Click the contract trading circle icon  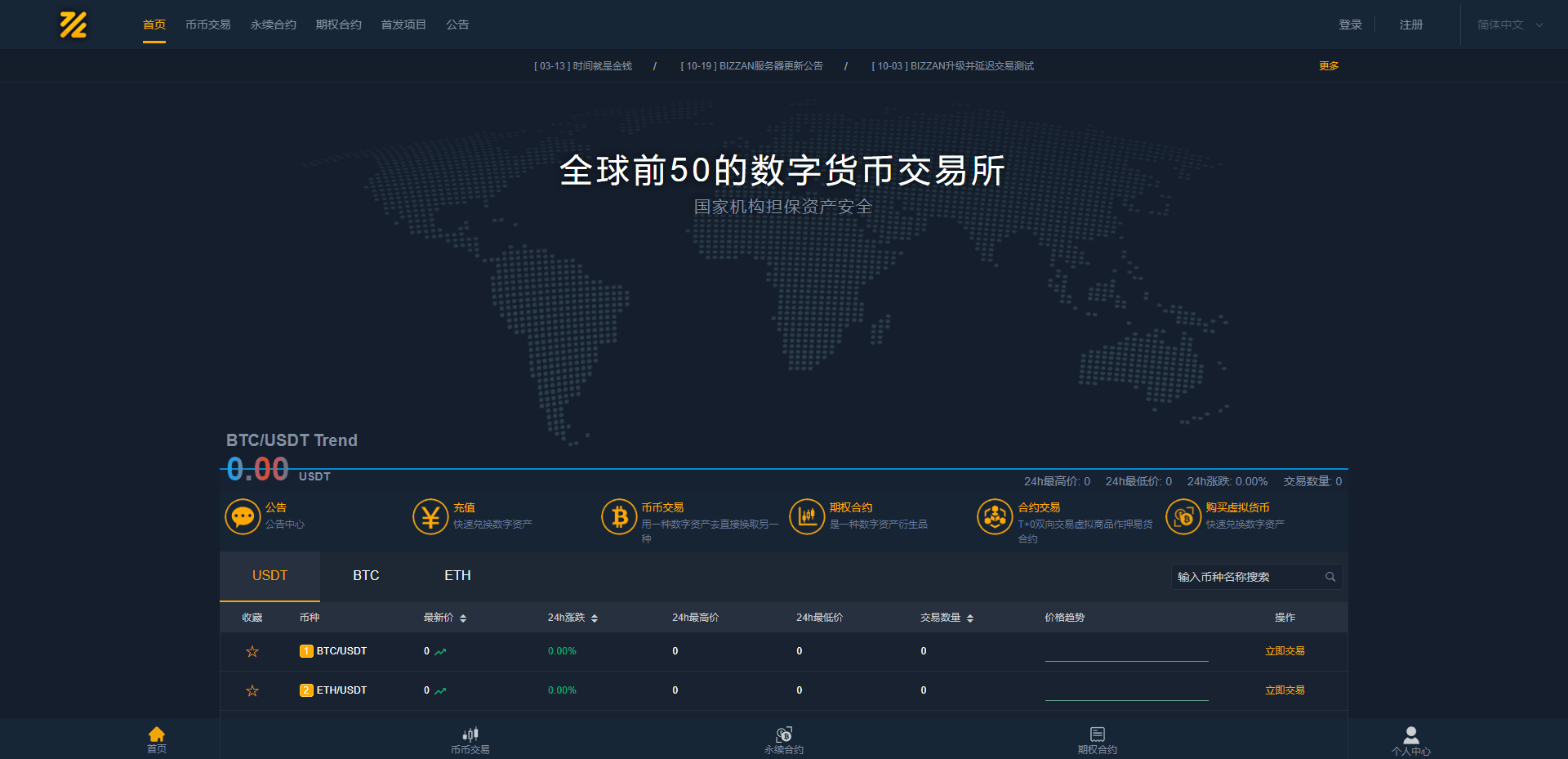(995, 517)
